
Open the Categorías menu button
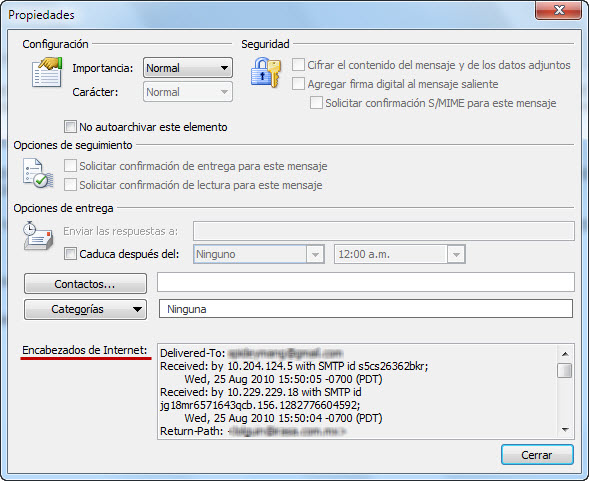(85, 309)
